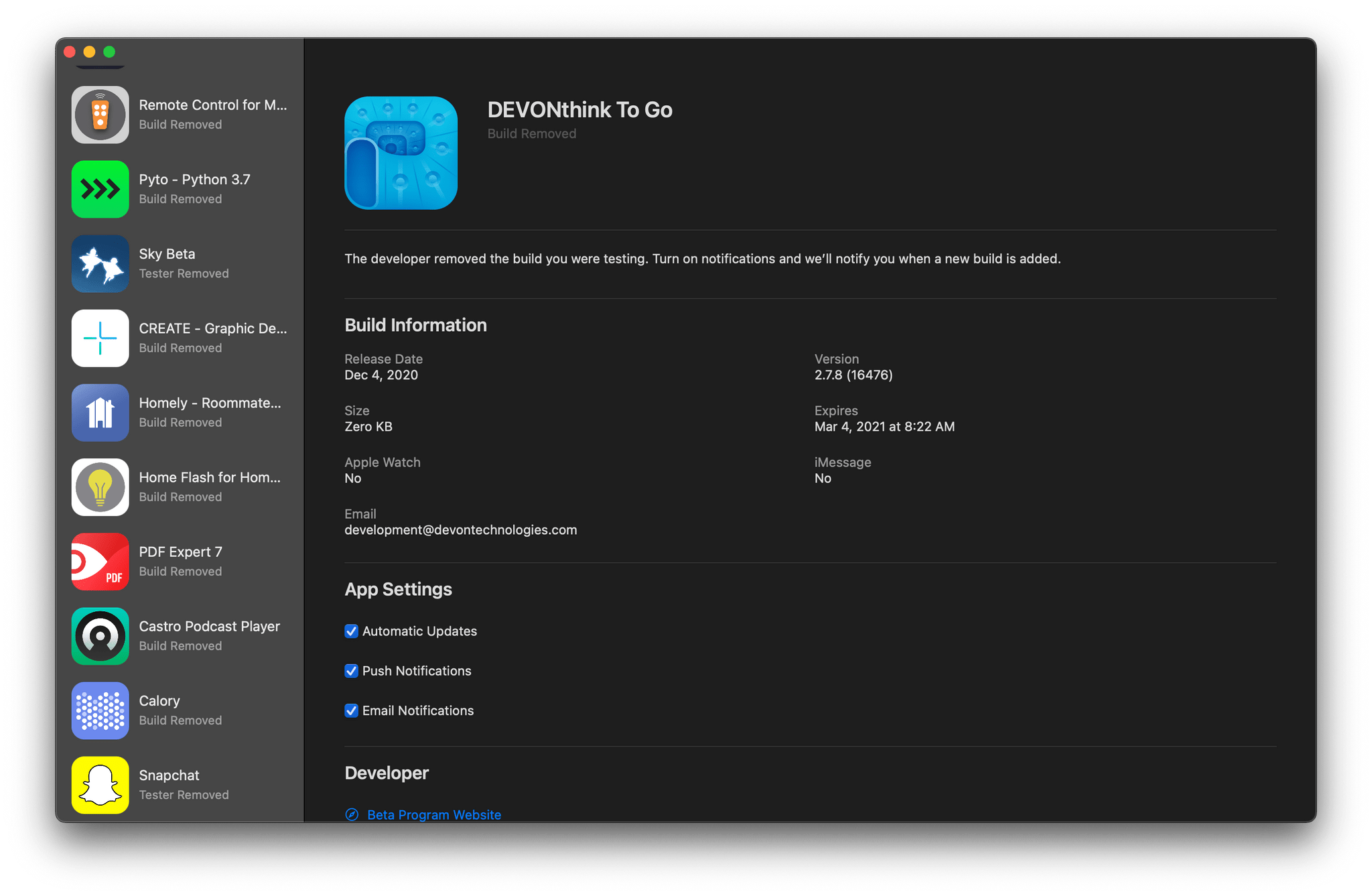Click the Snapchat title in sidebar
The height and width of the screenshot is (896, 1372).
click(x=169, y=775)
